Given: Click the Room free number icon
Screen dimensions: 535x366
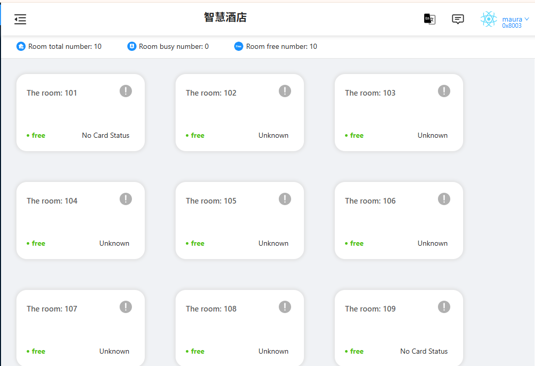Looking at the screenshot, I should pos(238,46).
